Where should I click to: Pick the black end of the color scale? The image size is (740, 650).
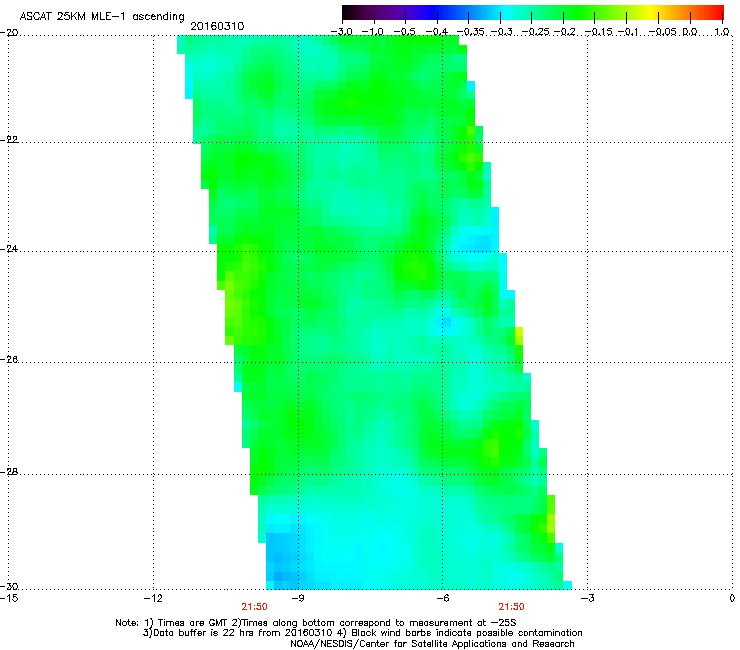[349, 13]
